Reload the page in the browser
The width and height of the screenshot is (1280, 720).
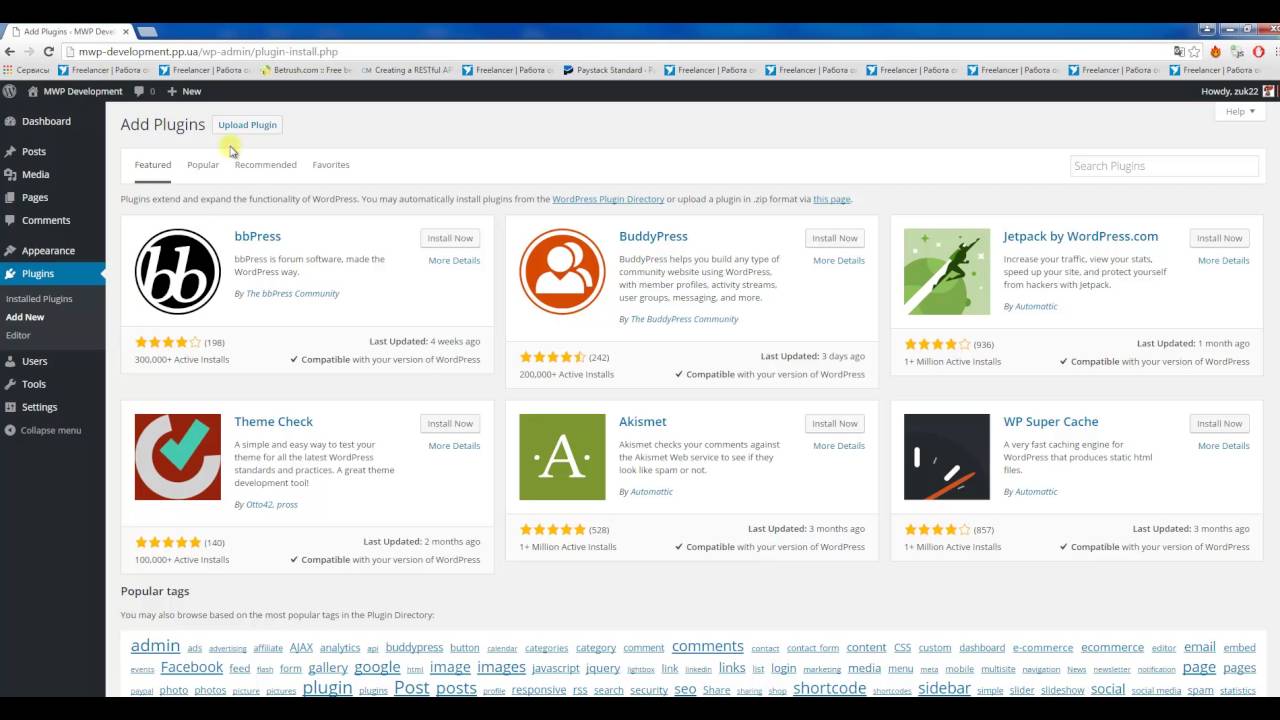pyautogui.click(x=48, y=51)
